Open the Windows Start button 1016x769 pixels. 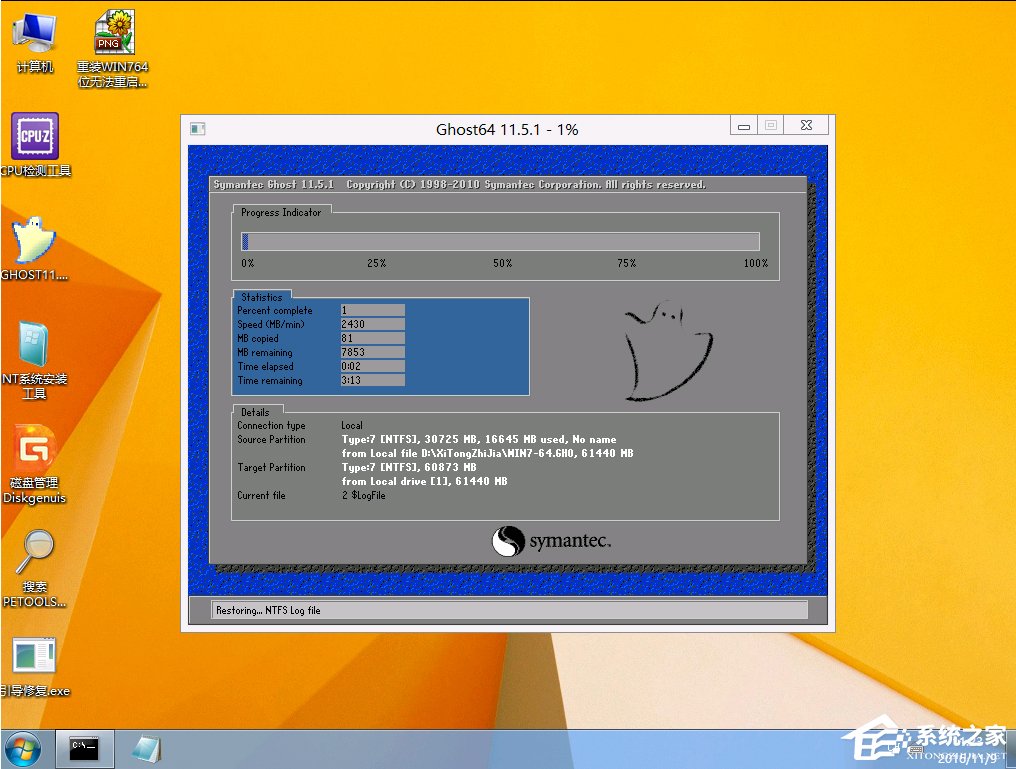tap(23, 748)
